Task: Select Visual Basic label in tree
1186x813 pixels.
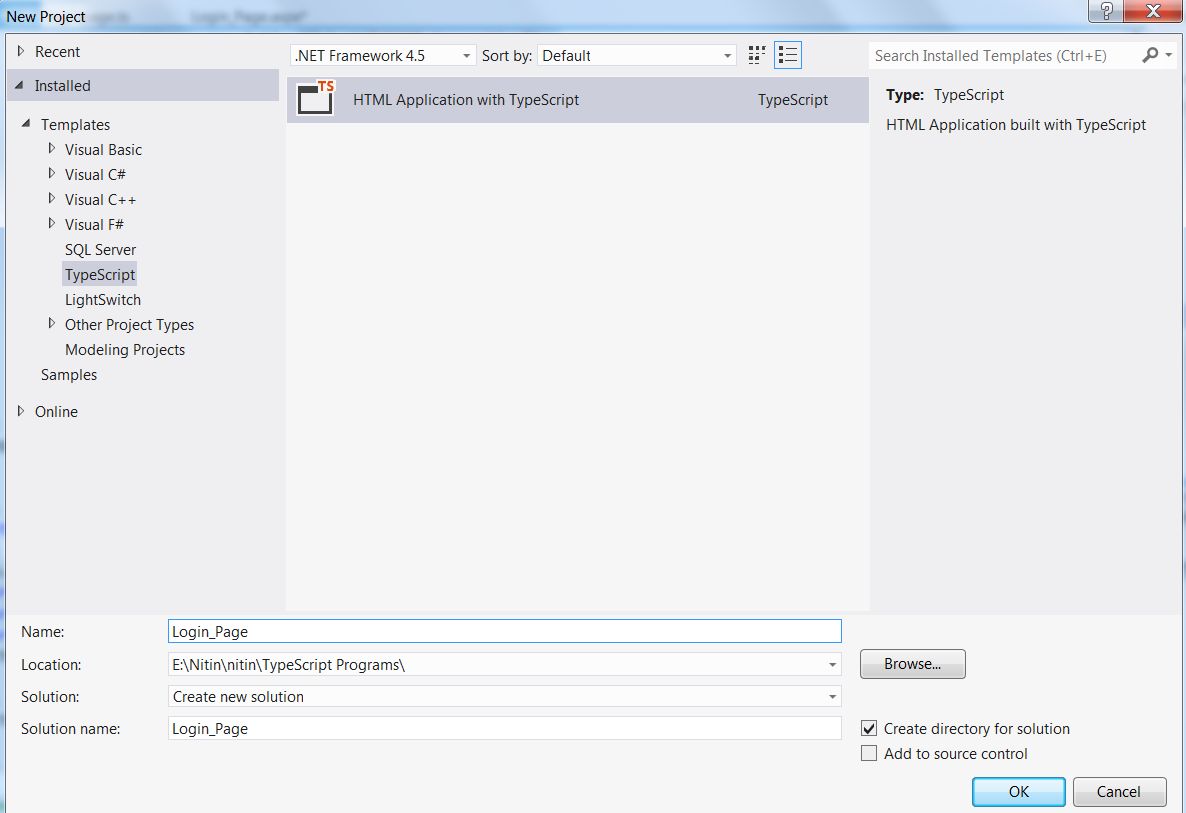Action: pos(103,150)
